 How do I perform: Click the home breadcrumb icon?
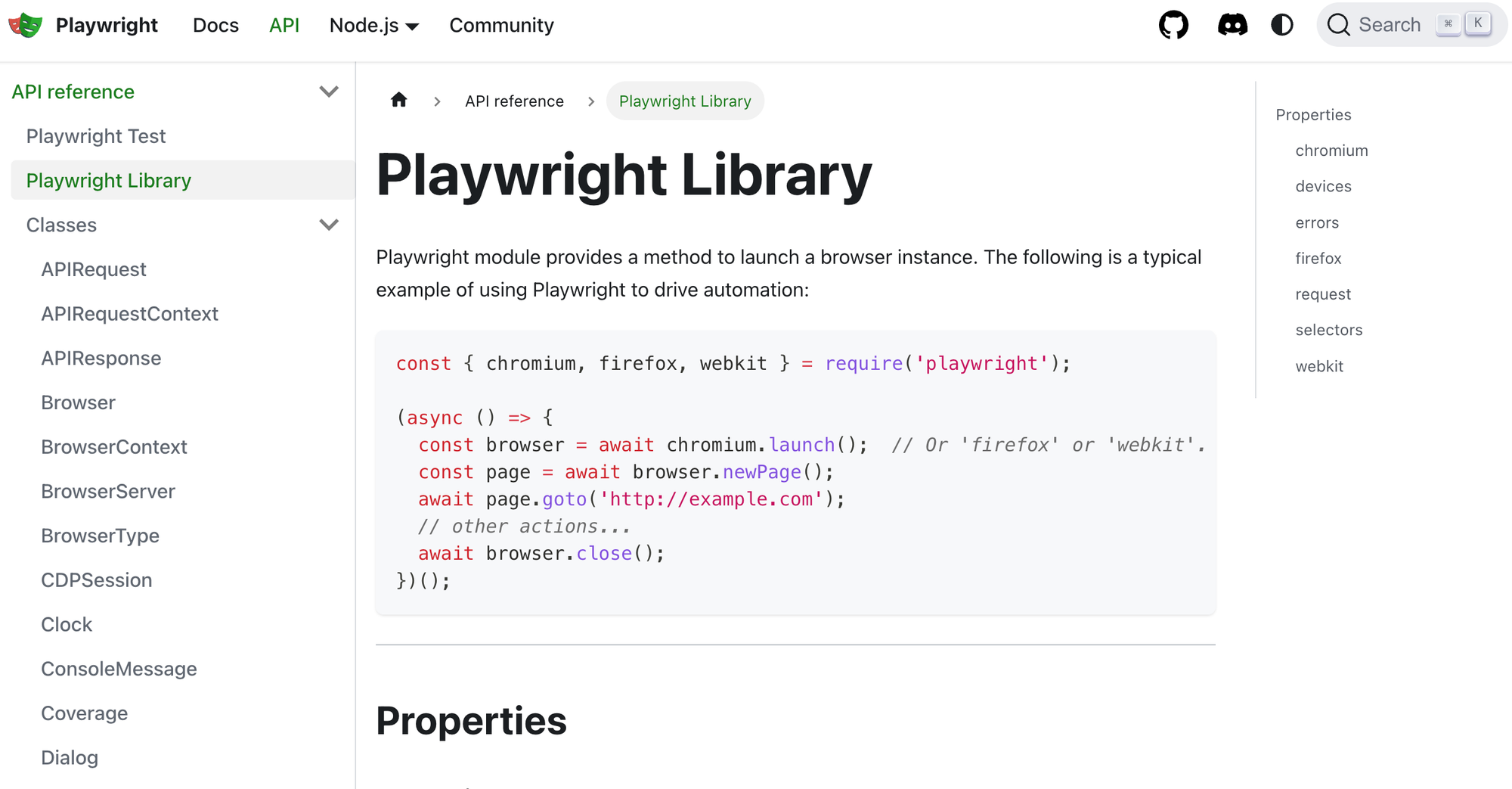(x=399, y=100)
